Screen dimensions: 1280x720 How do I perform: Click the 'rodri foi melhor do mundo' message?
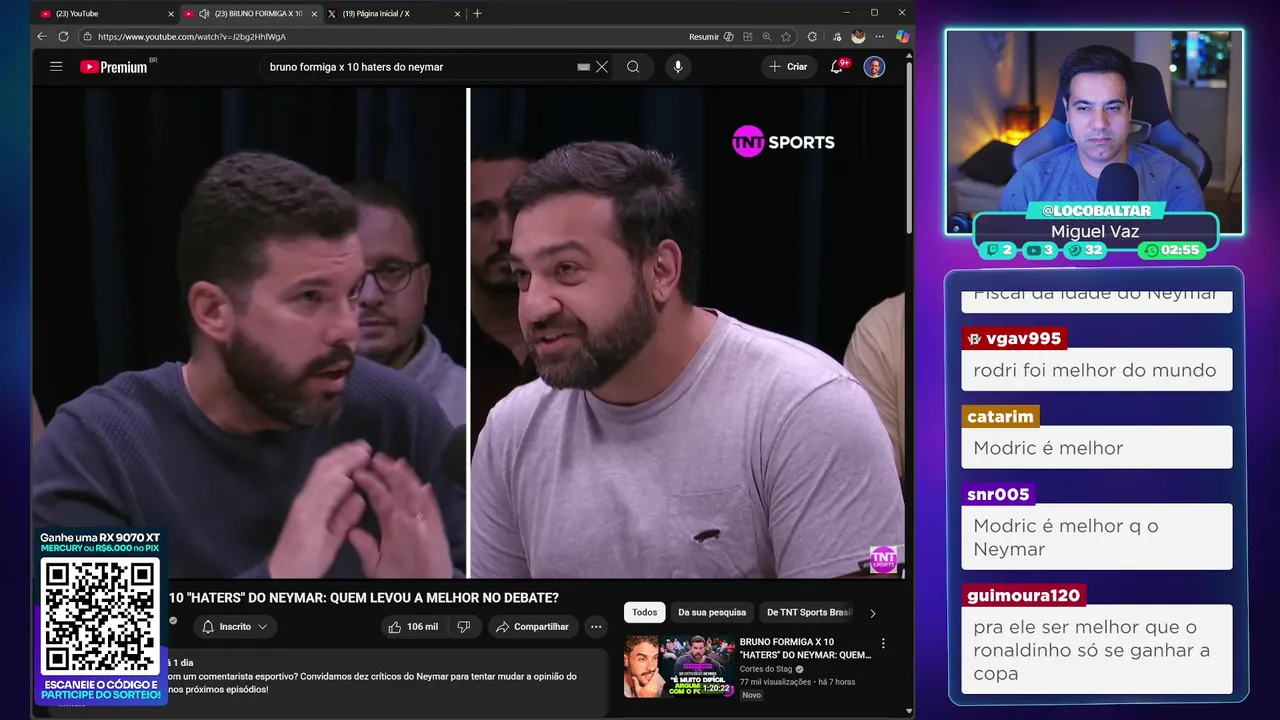(1096, 370)
